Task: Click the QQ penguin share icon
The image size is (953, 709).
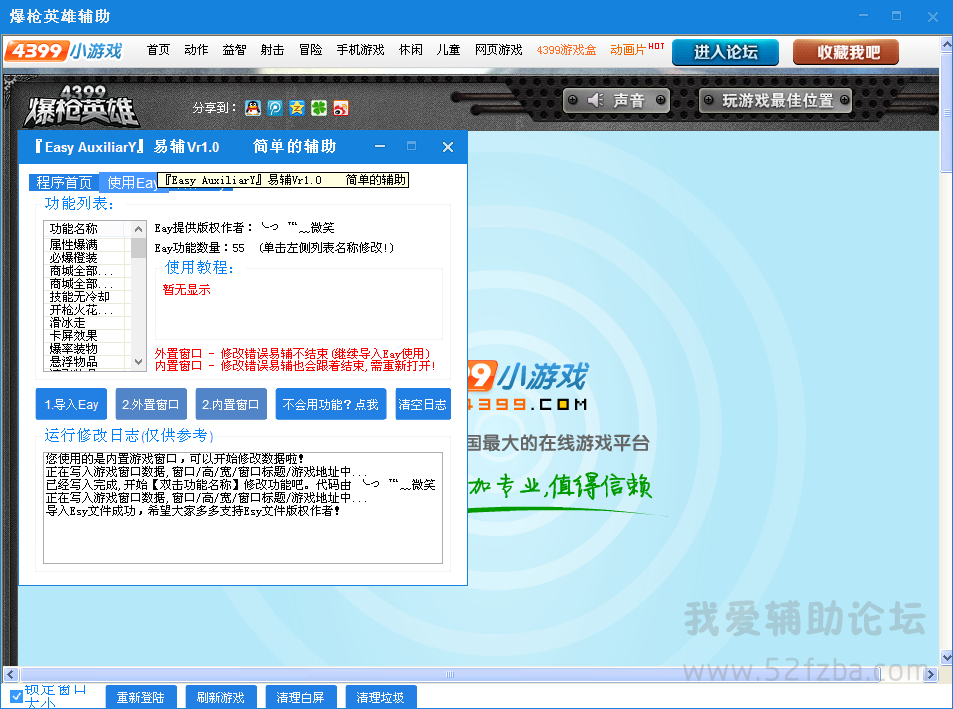Action: coord(253,108)
